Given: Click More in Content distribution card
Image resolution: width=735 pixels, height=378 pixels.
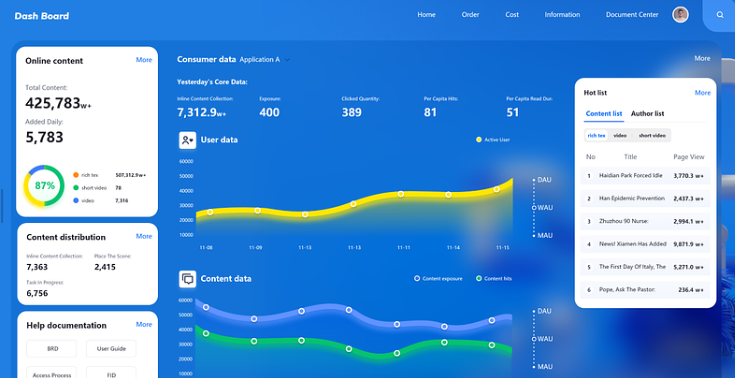Looking at the screenshot, I should click(144, 236).
